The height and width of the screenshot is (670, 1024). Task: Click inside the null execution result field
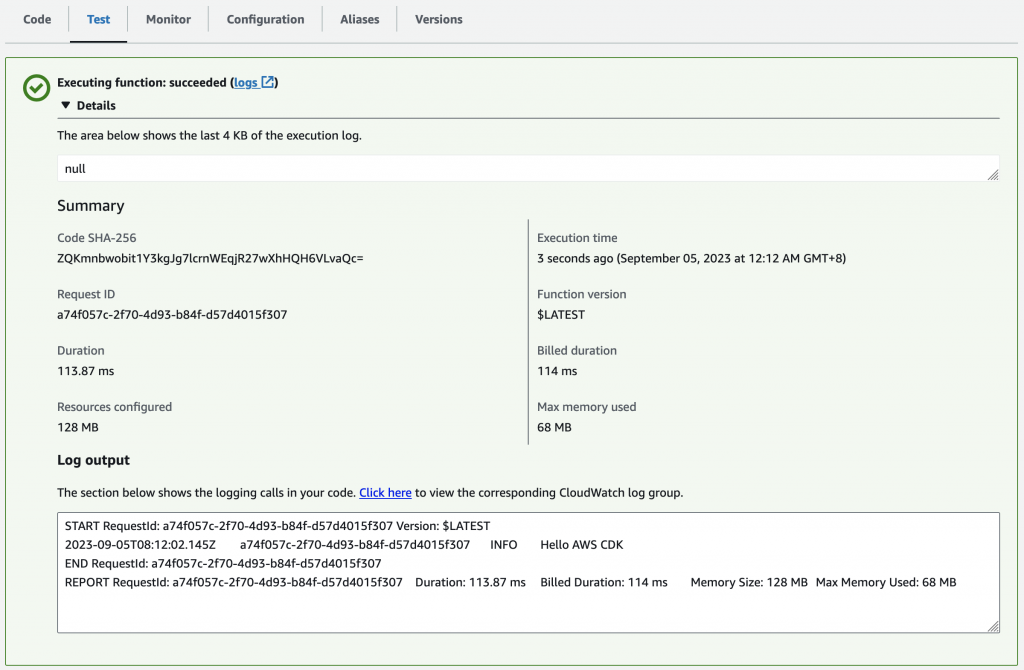pyautogui.click(x=500, y=169)
